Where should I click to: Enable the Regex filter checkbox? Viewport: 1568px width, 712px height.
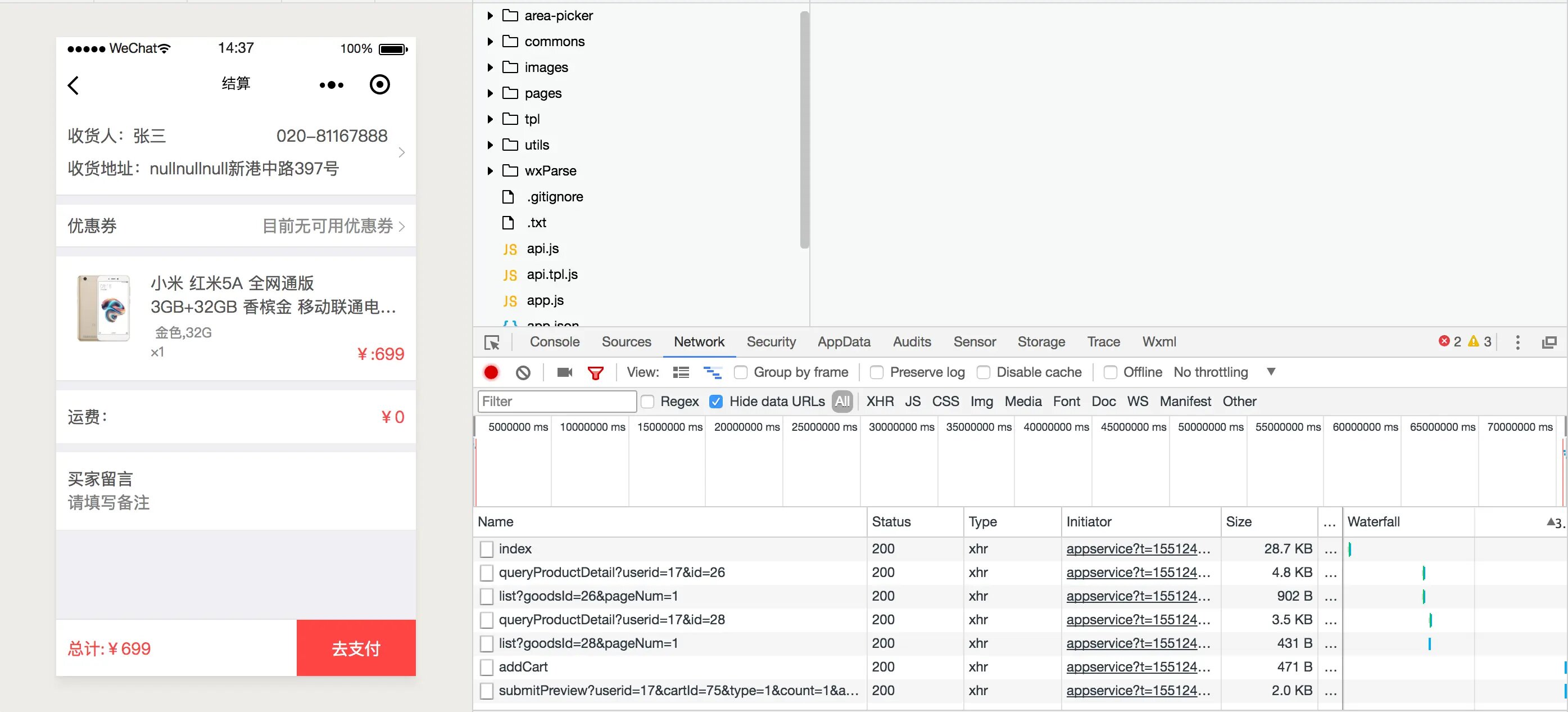(647, 402)
